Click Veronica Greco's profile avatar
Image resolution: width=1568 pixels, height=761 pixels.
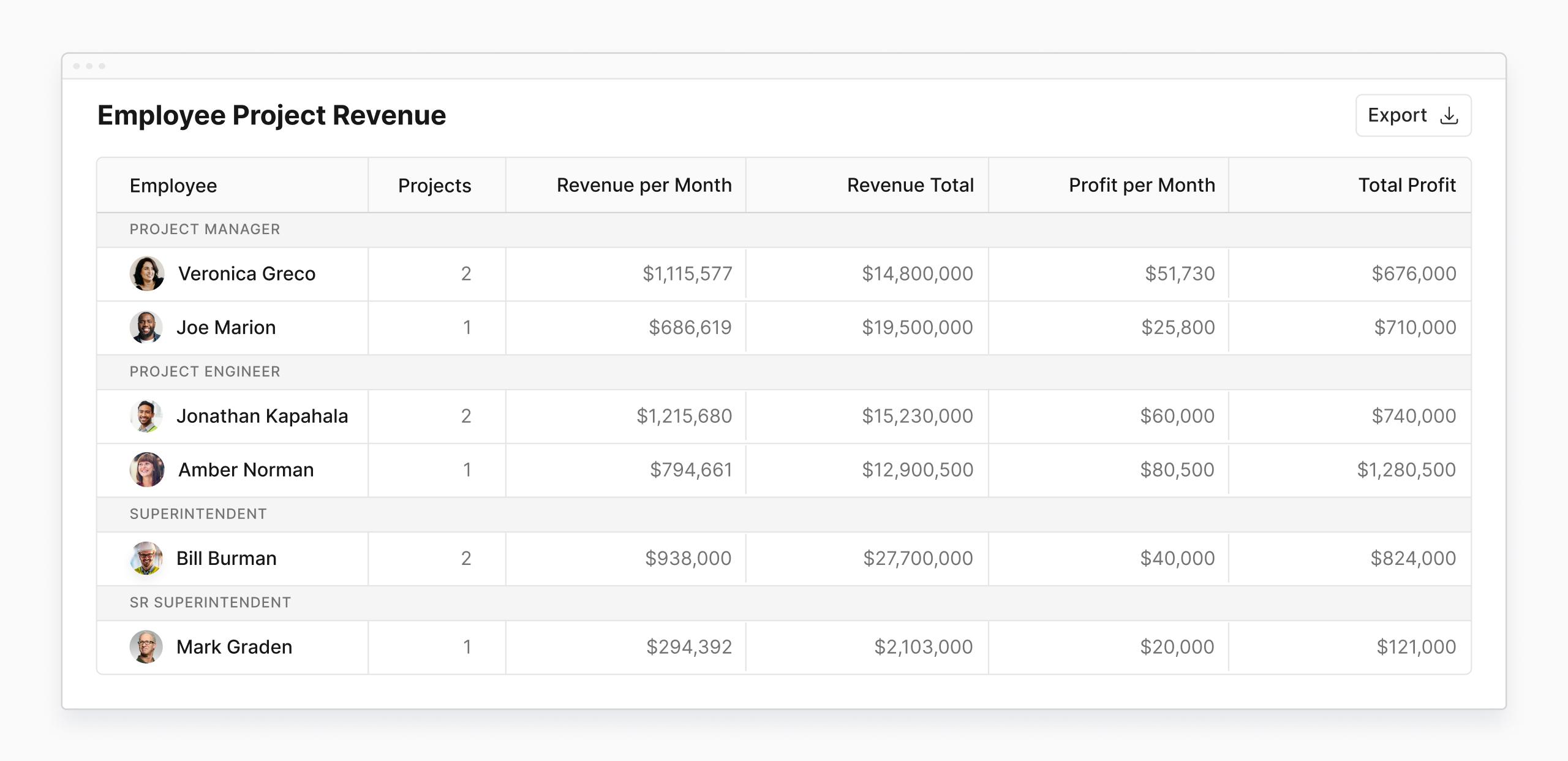pos(147,274)
